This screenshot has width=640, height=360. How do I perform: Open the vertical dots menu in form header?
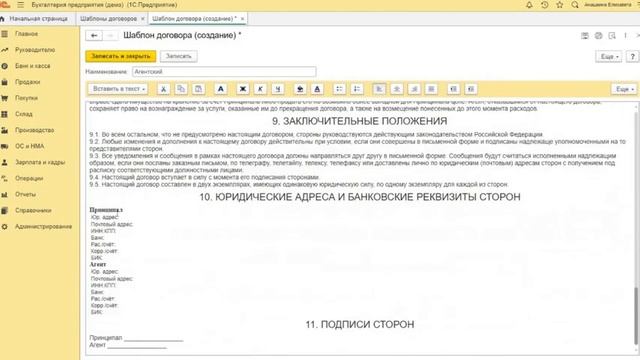pos(625,36)
